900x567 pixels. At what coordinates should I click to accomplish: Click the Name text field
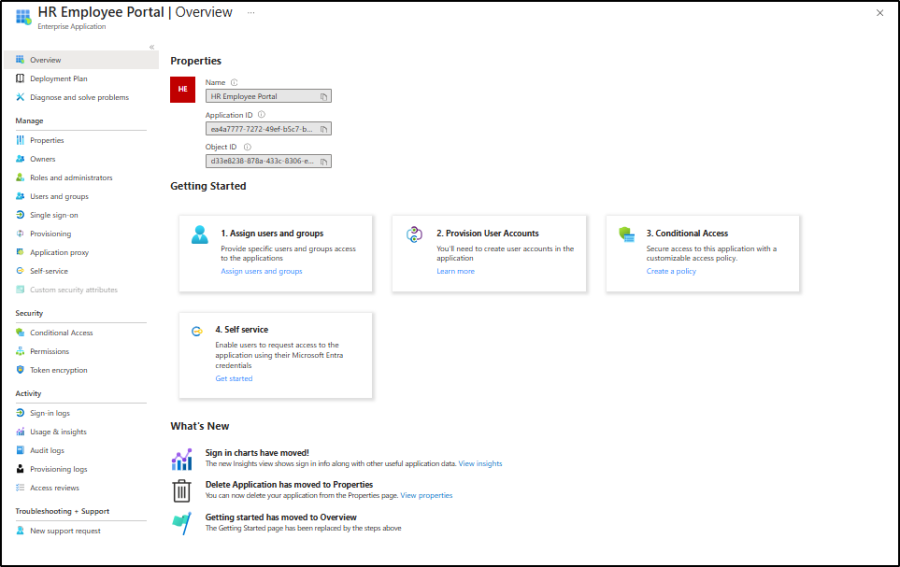pyautogui.click(x=268, y=96)
